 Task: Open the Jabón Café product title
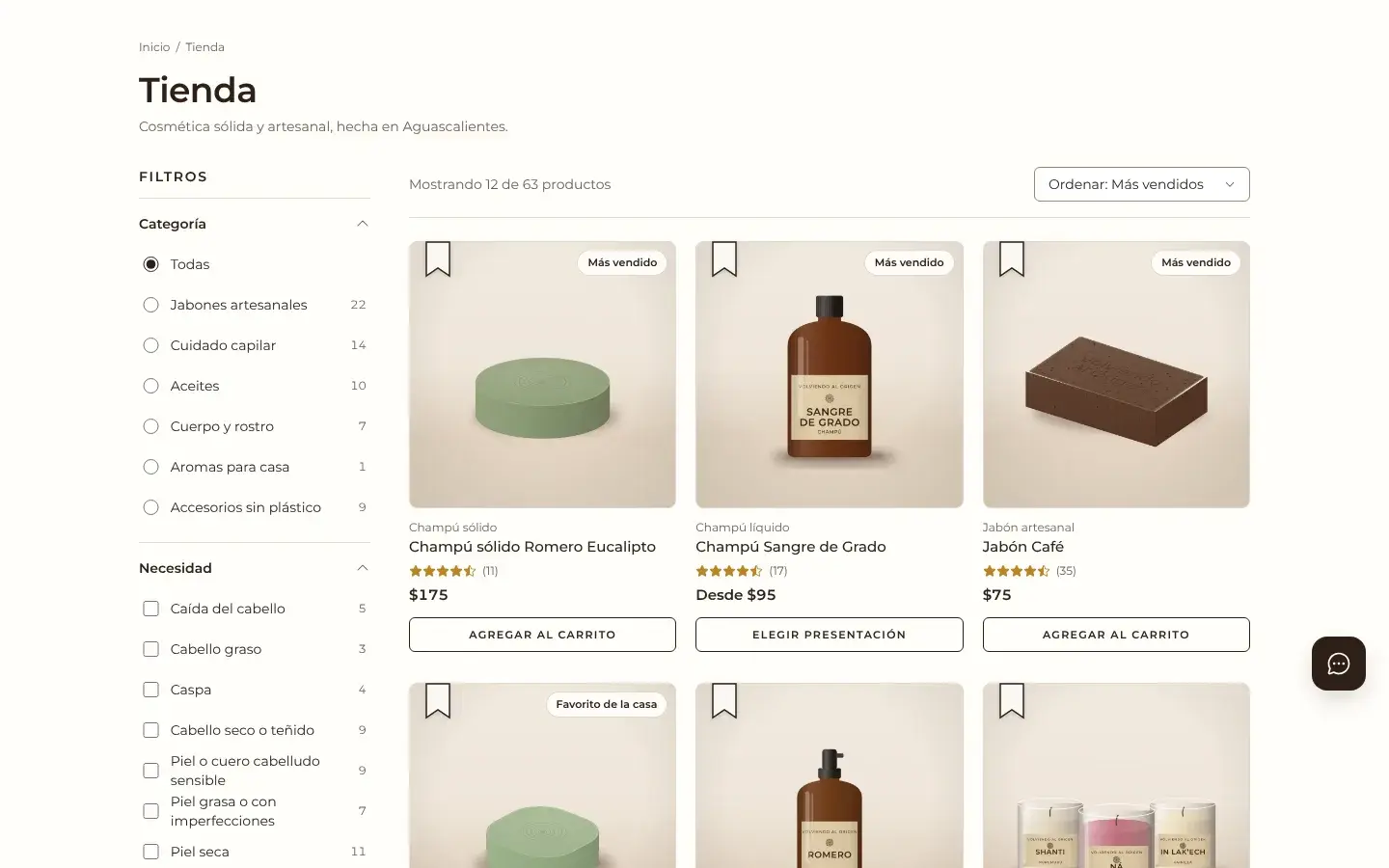[1023, 547]
